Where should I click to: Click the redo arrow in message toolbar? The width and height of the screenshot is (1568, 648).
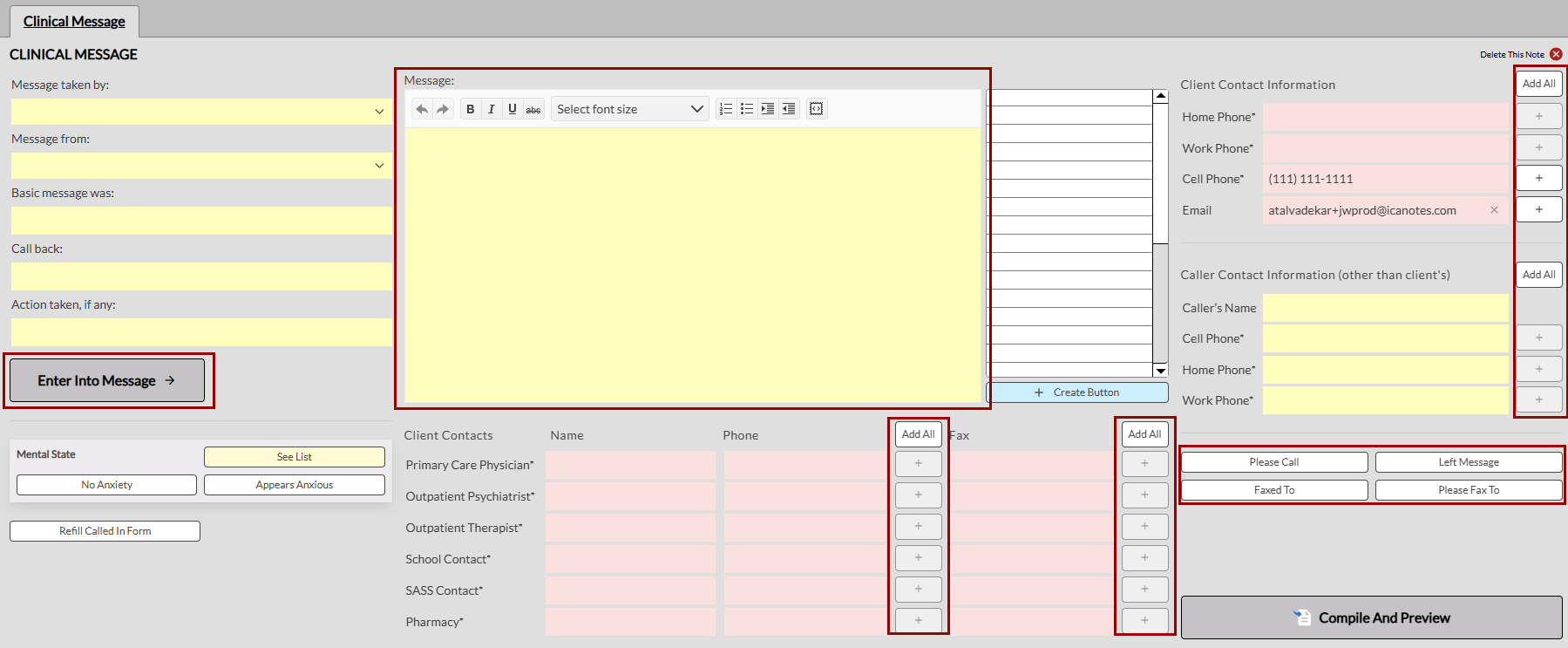click(x=443, y=109)
